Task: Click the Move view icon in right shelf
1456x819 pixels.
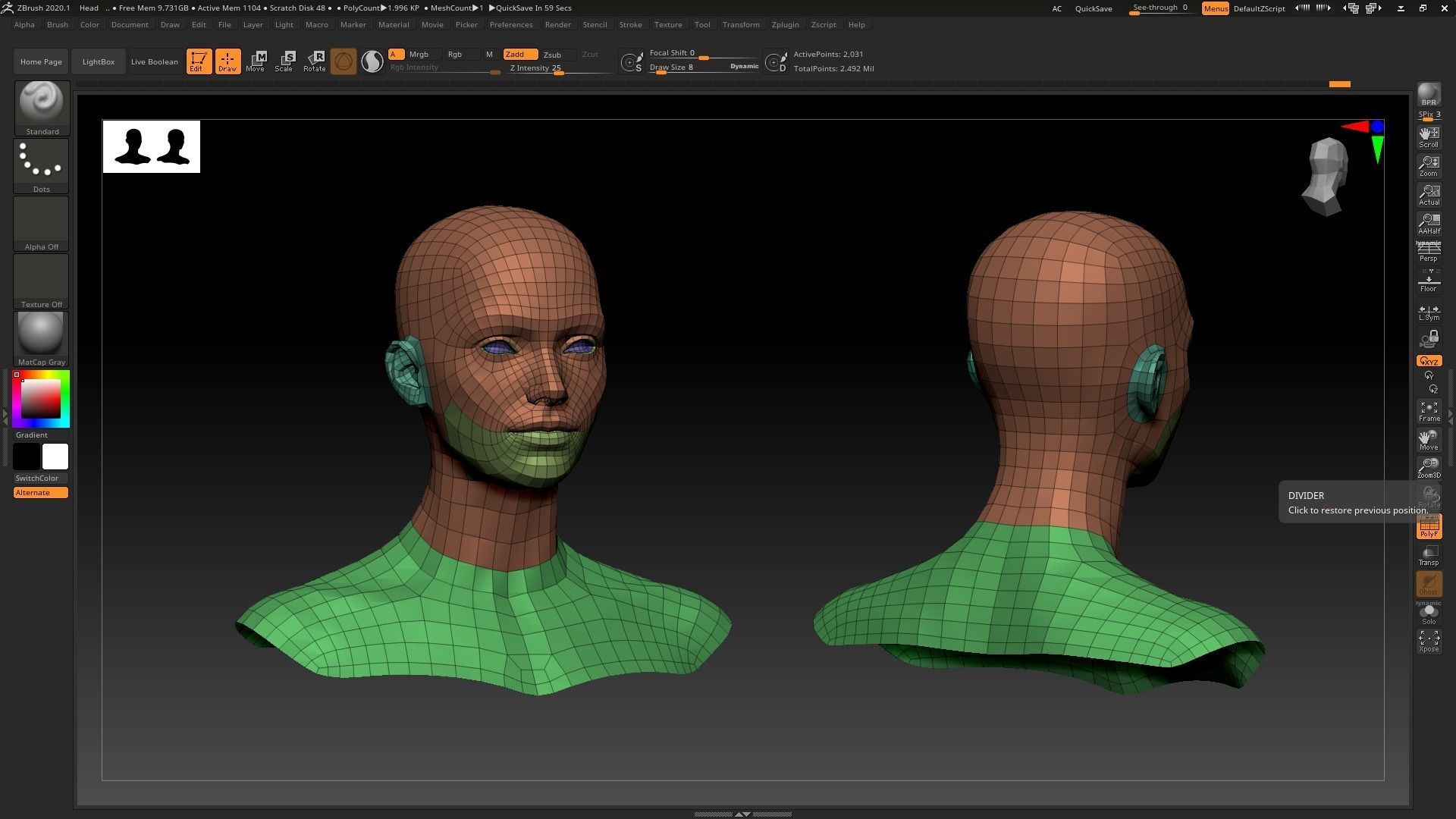Action: [1429, 440]
